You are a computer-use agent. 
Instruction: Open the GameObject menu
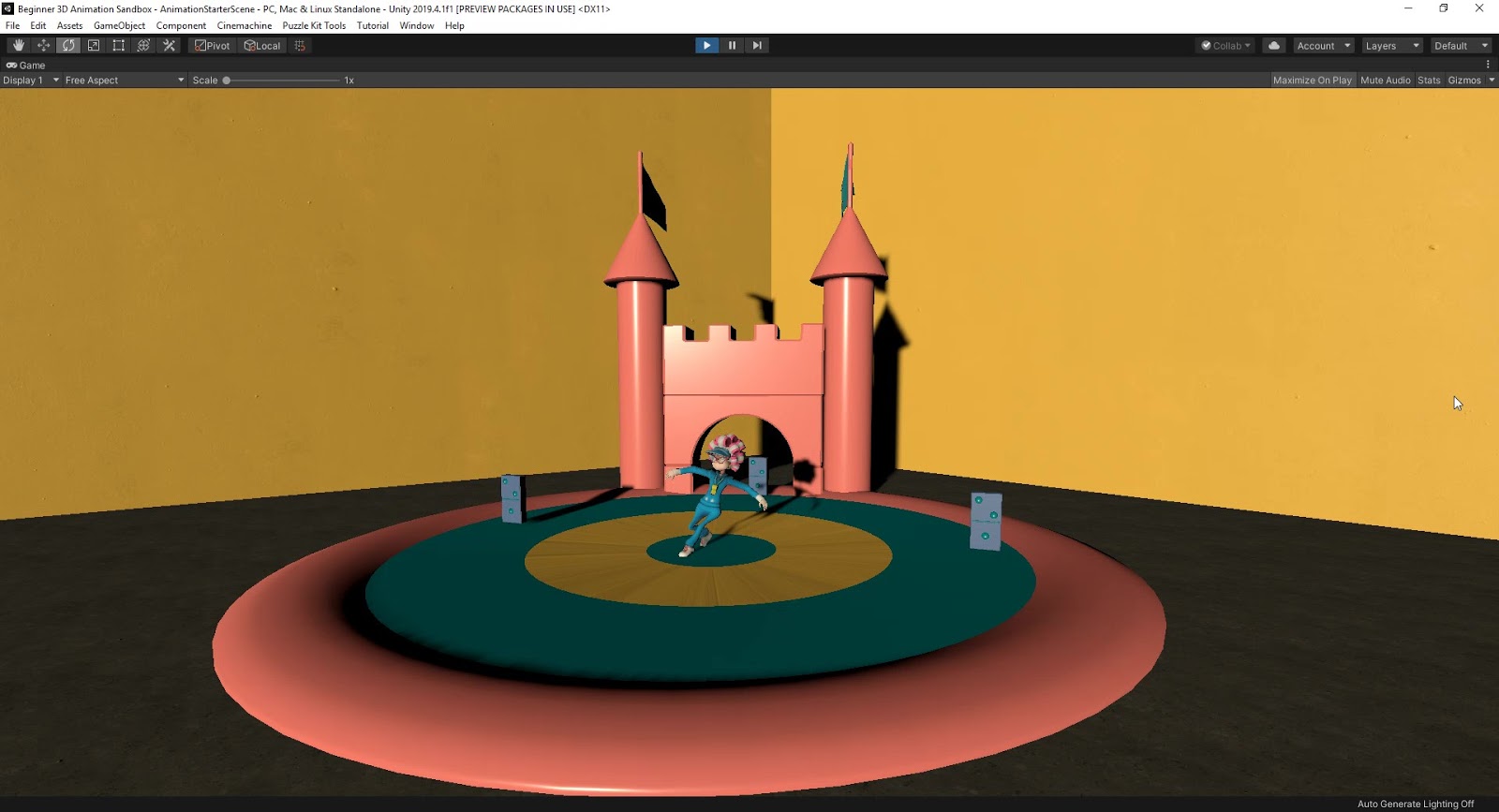pos(119,25)
